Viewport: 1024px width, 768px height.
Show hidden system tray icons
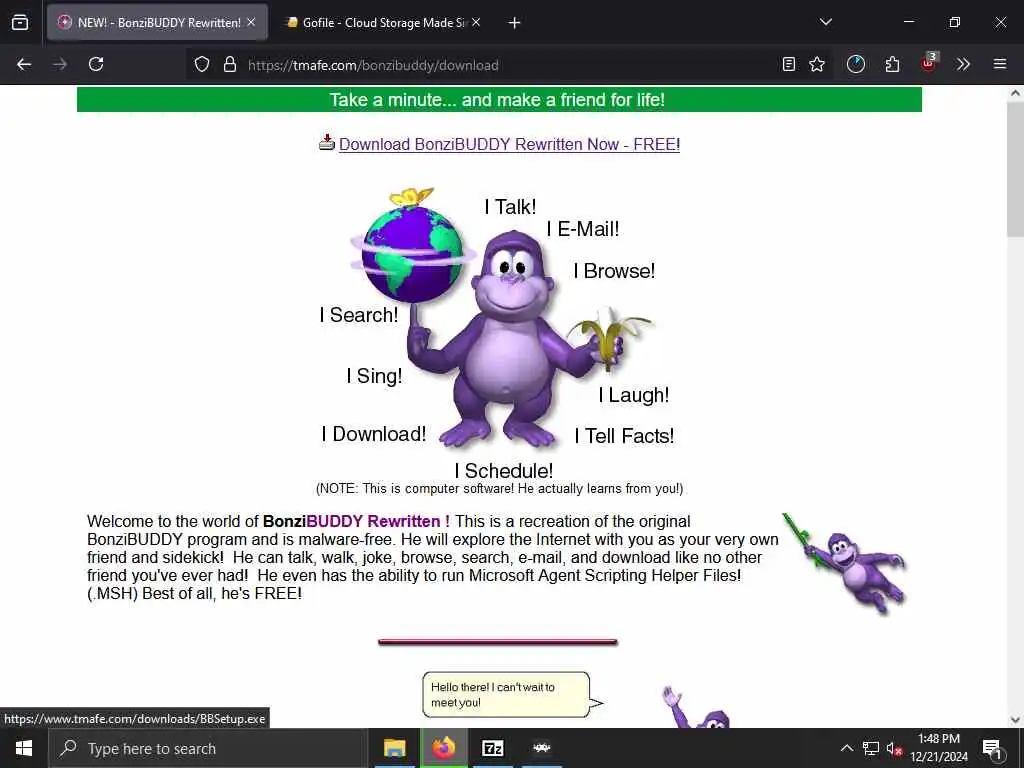[846, 748]
